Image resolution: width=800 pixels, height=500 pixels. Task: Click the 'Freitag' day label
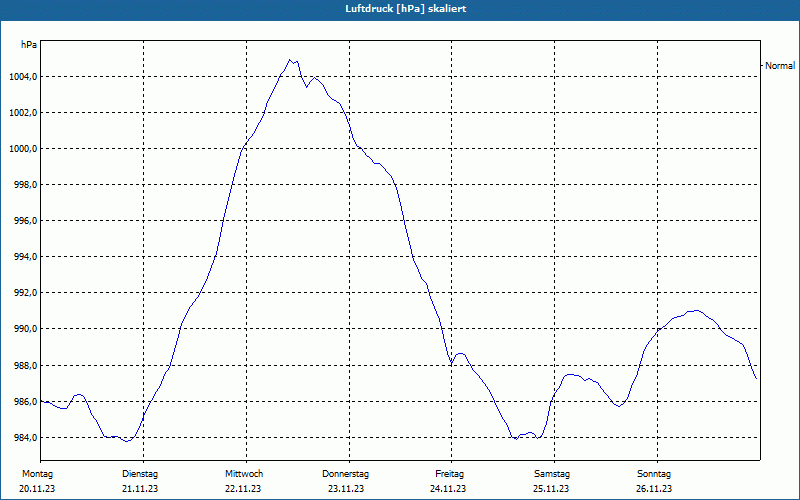pos(449,474)
